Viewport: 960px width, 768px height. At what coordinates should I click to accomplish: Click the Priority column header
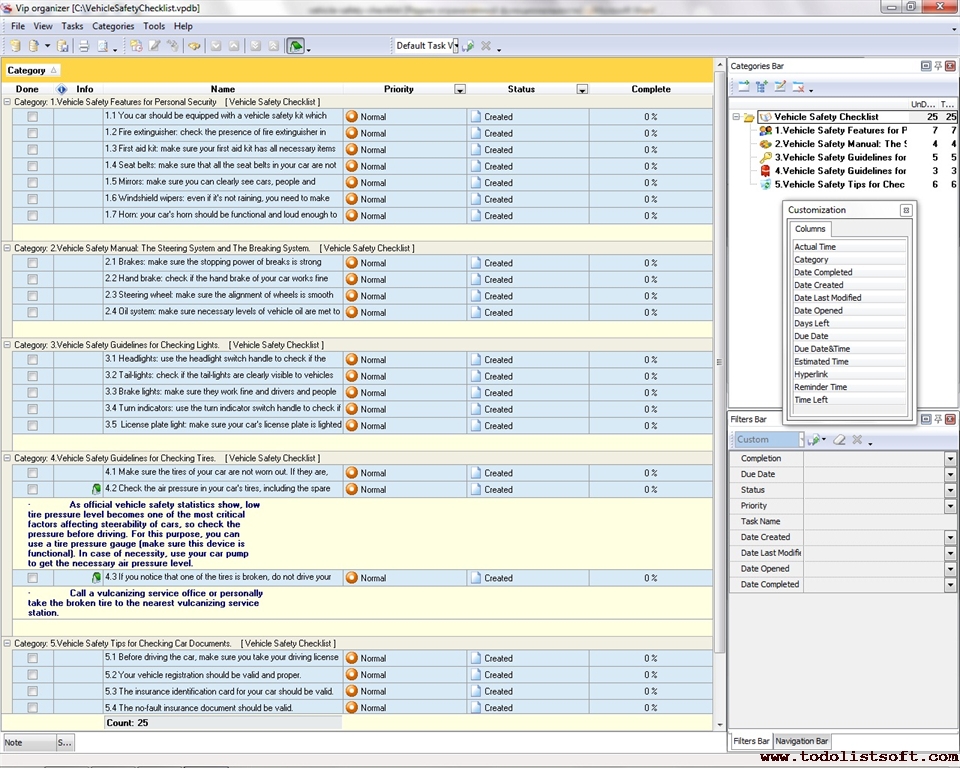398,89
